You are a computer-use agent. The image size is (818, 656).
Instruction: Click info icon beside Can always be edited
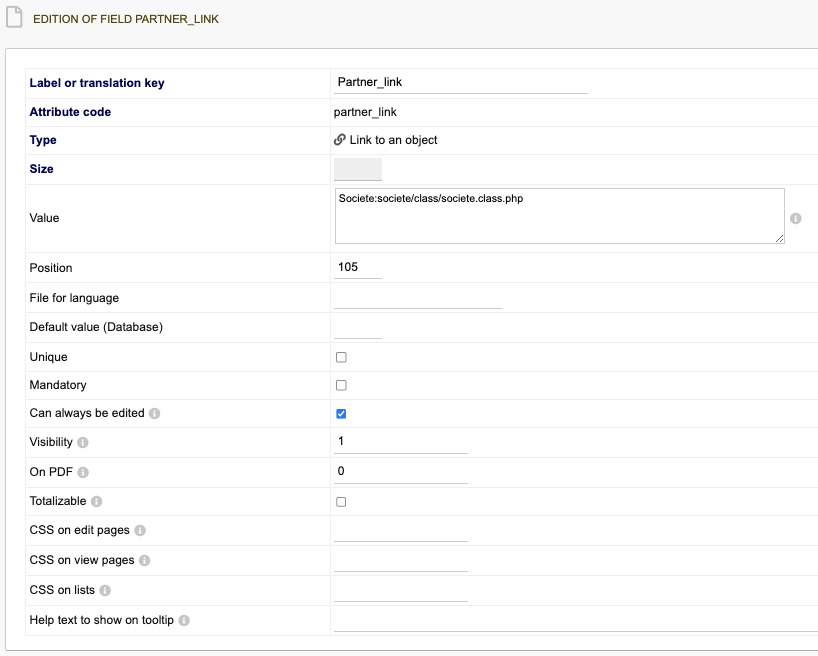tap(154, 413)
